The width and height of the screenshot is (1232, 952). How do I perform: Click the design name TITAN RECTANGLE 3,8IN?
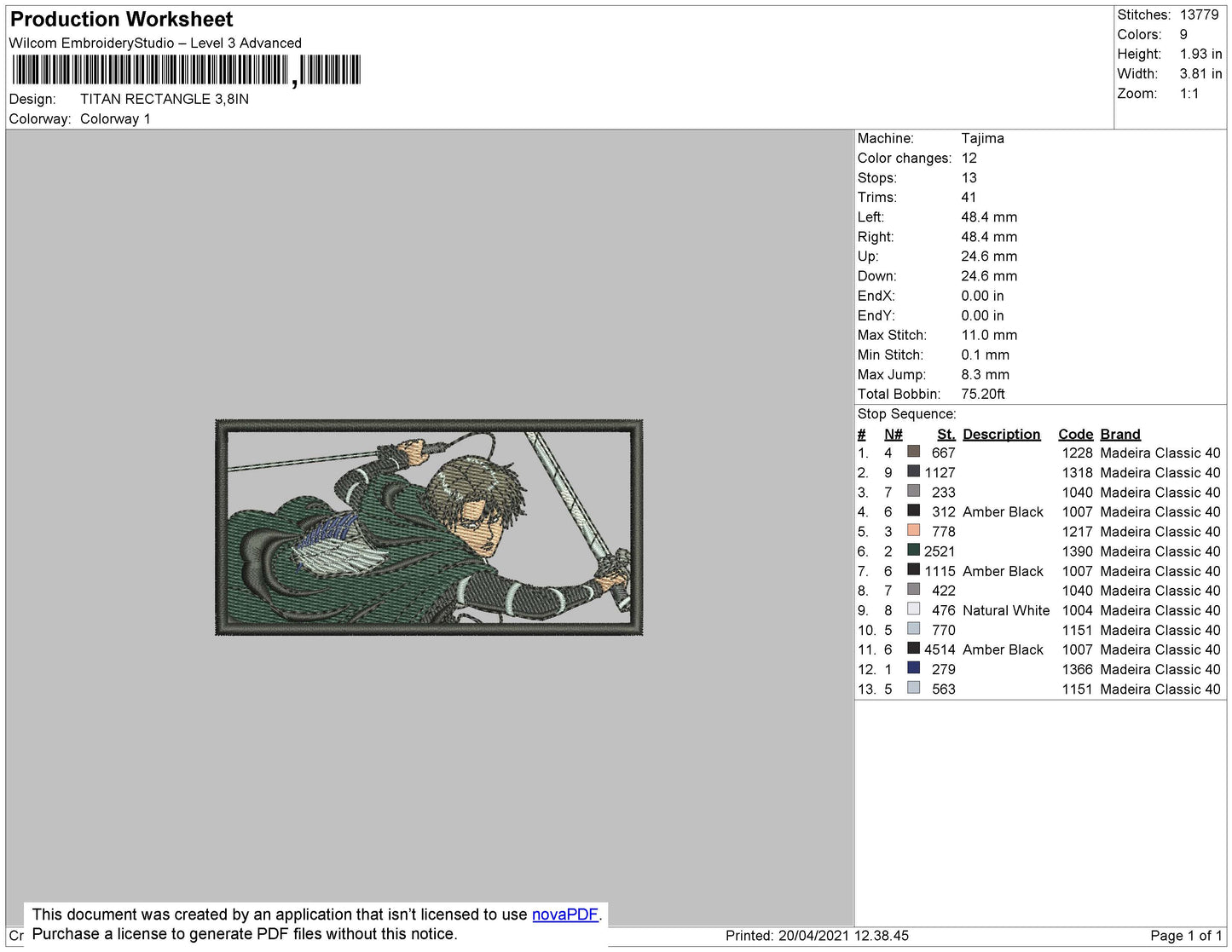point(165,99)
